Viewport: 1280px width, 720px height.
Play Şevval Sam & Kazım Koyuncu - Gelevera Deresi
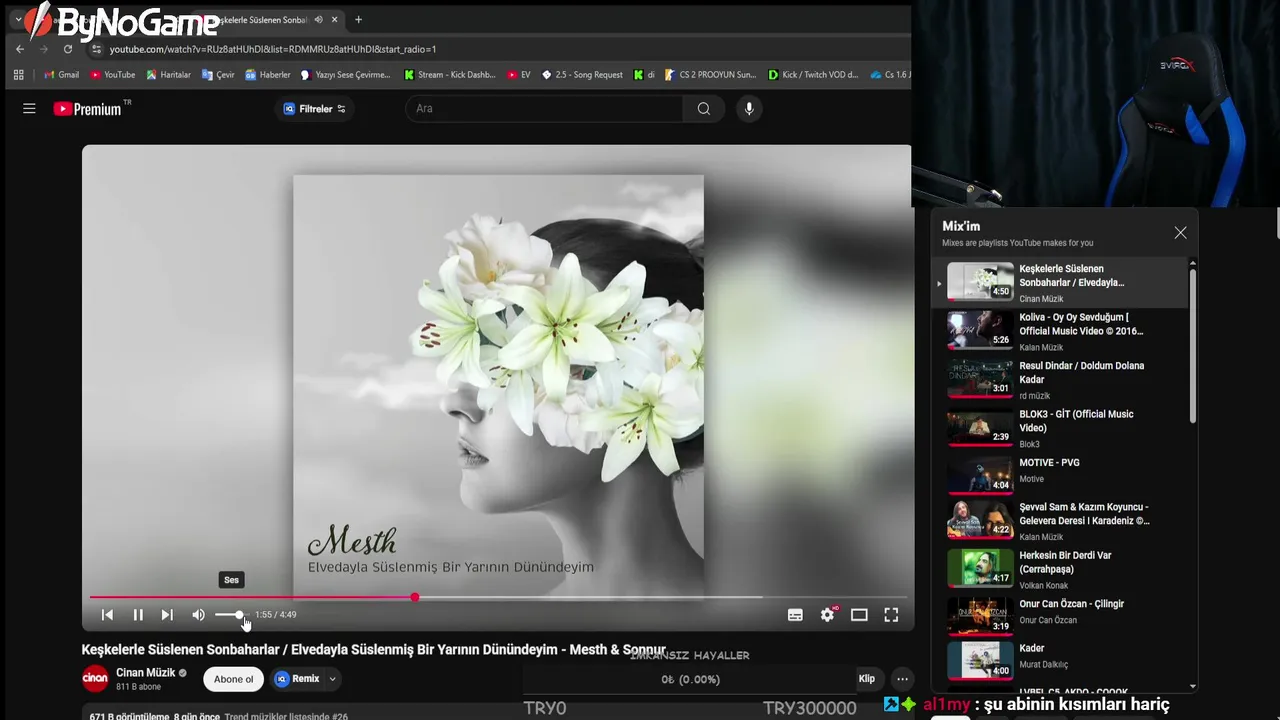pyautogui.click(x=1060, y=521)
